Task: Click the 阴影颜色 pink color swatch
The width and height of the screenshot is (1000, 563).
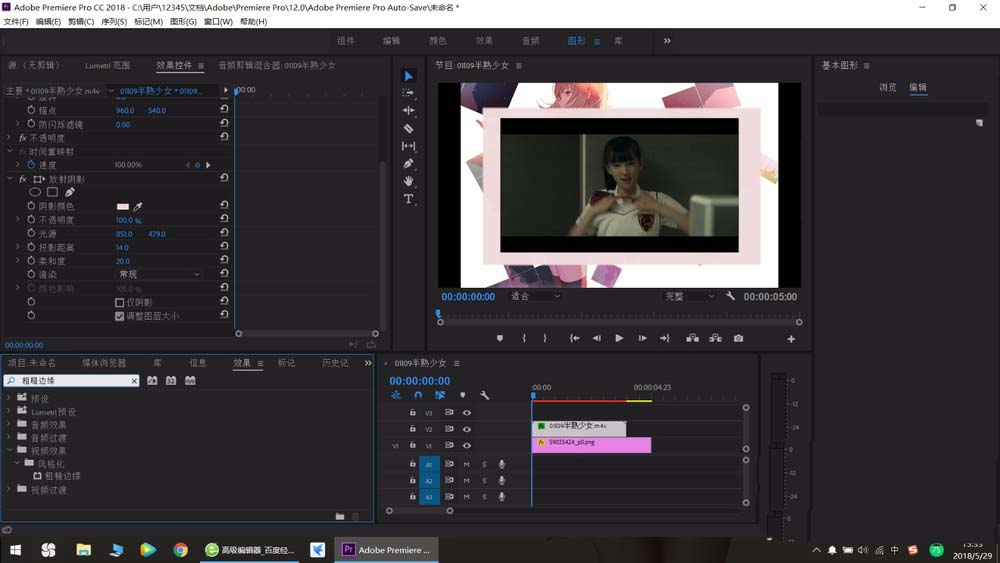Action: coord(122,207)
